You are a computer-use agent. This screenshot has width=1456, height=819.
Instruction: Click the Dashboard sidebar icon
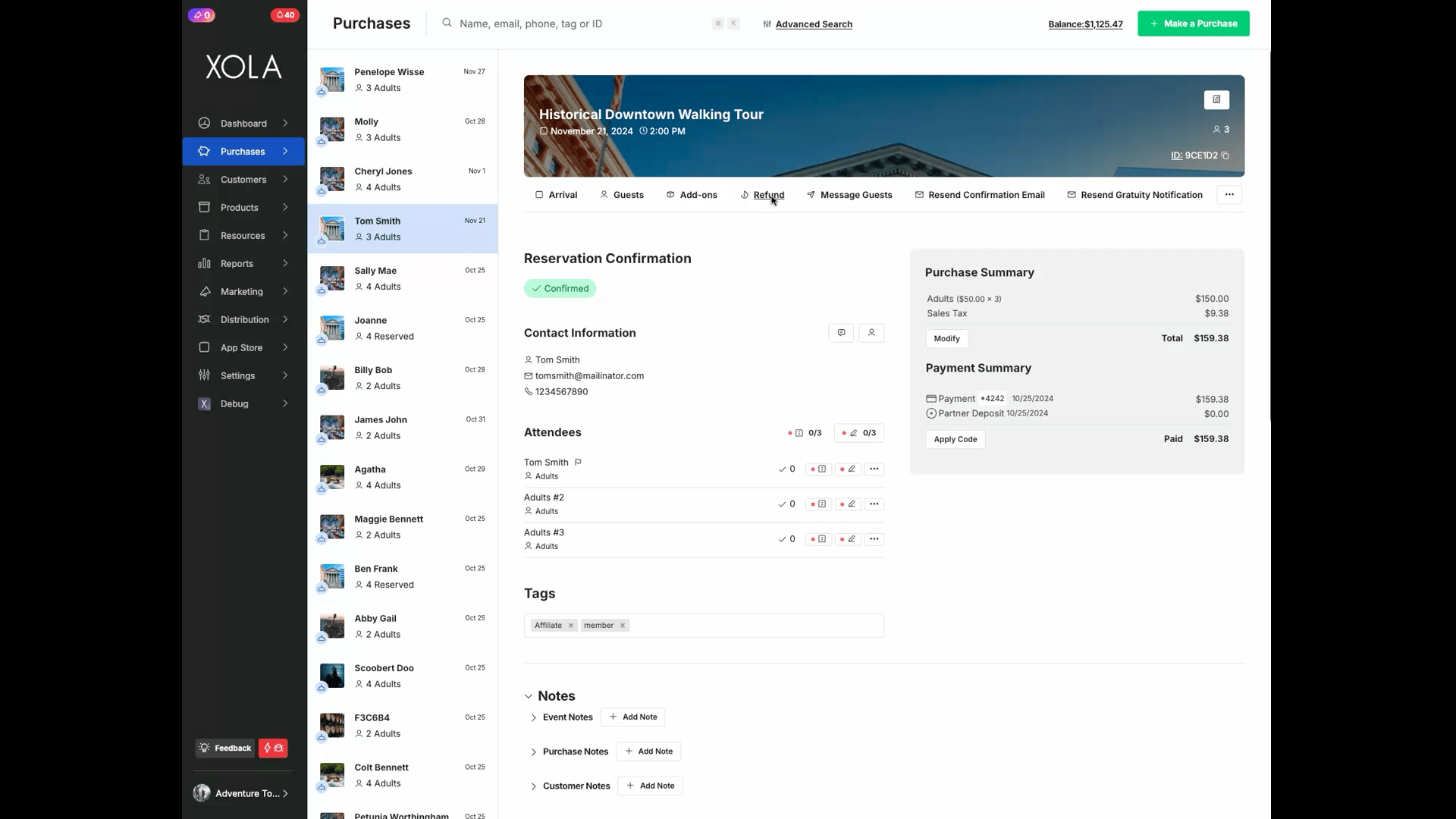[x=204, y=123]
